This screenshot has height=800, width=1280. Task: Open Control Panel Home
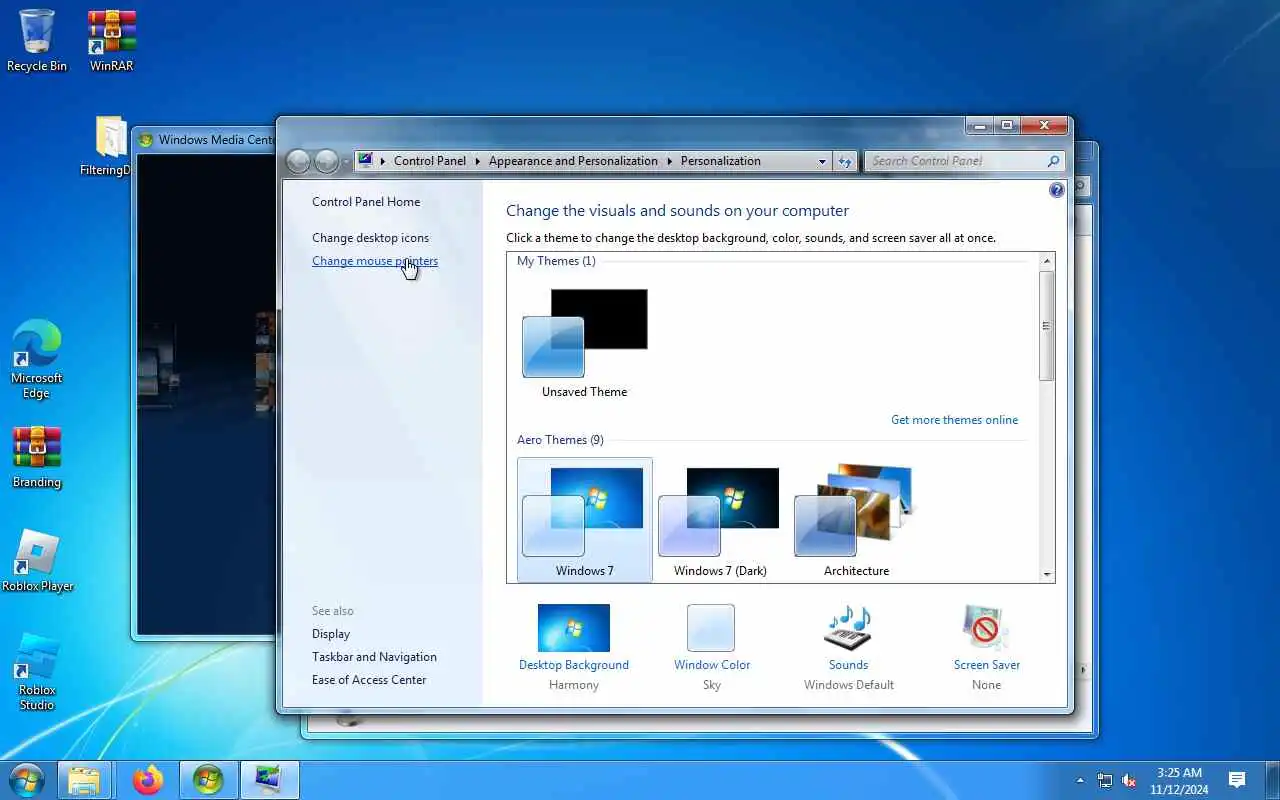[x=366, y=202]
